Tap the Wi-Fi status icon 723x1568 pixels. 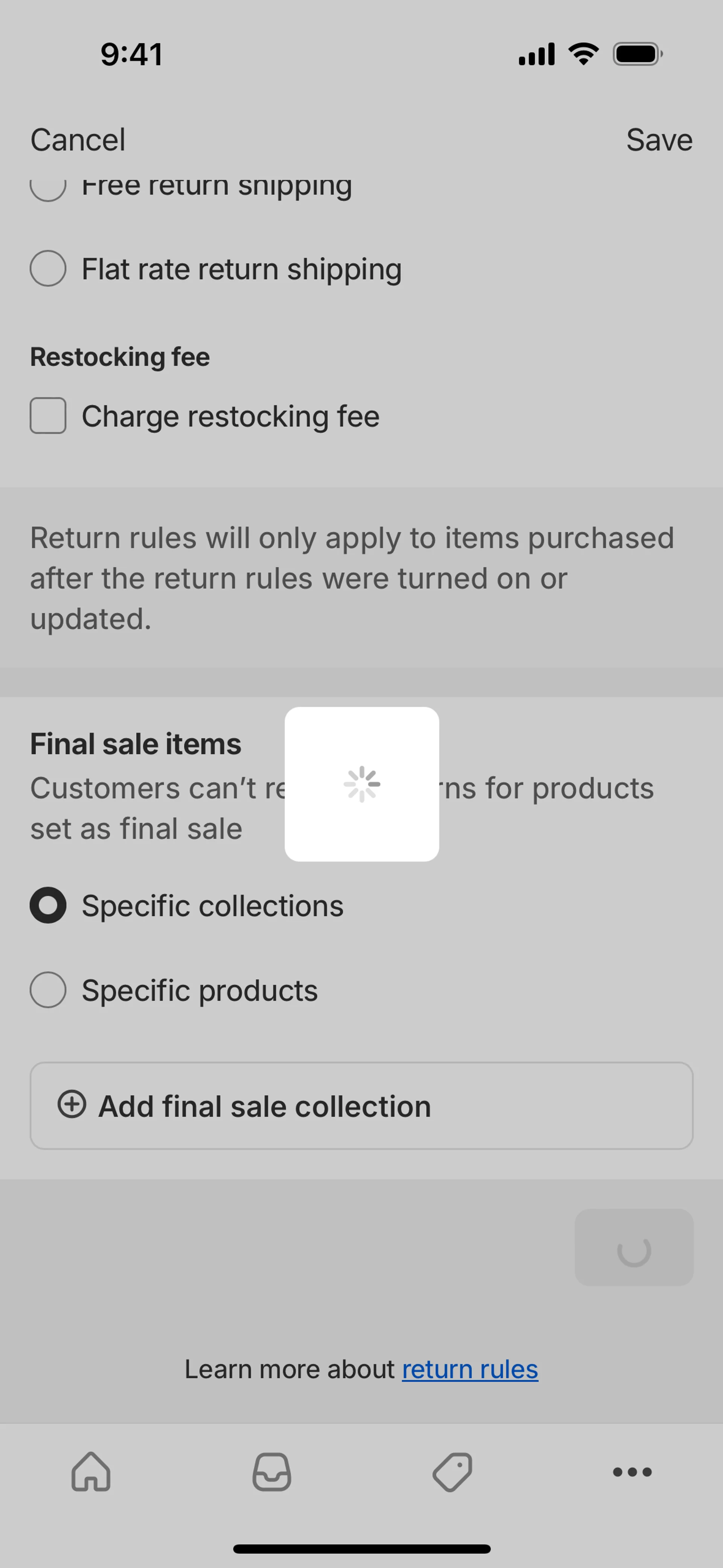583,54
